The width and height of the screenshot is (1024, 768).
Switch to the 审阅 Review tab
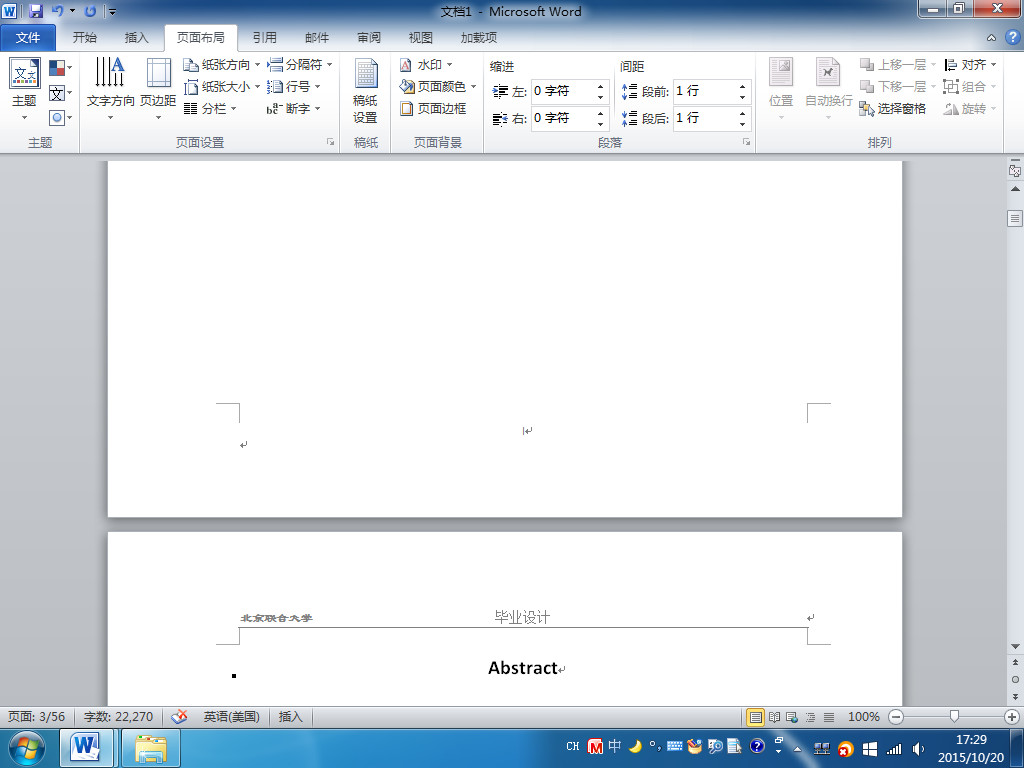tap(369, 38)
